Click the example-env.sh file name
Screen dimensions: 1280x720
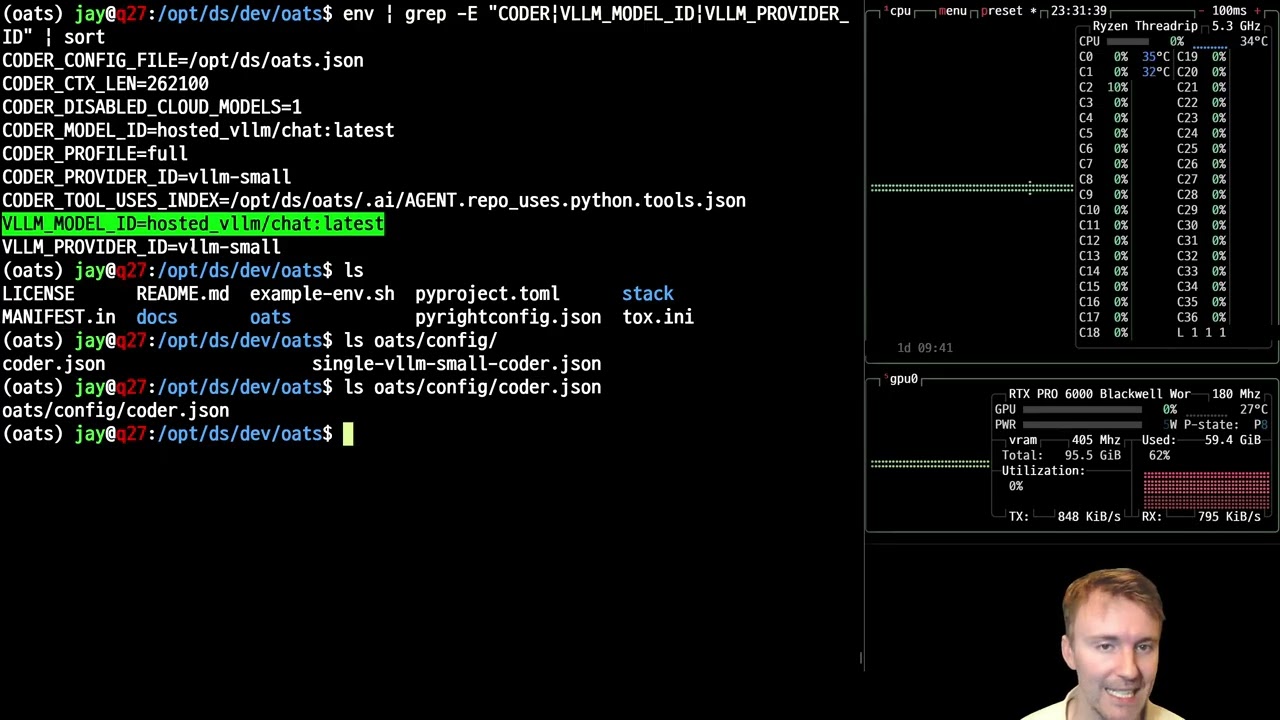[322, 294]
